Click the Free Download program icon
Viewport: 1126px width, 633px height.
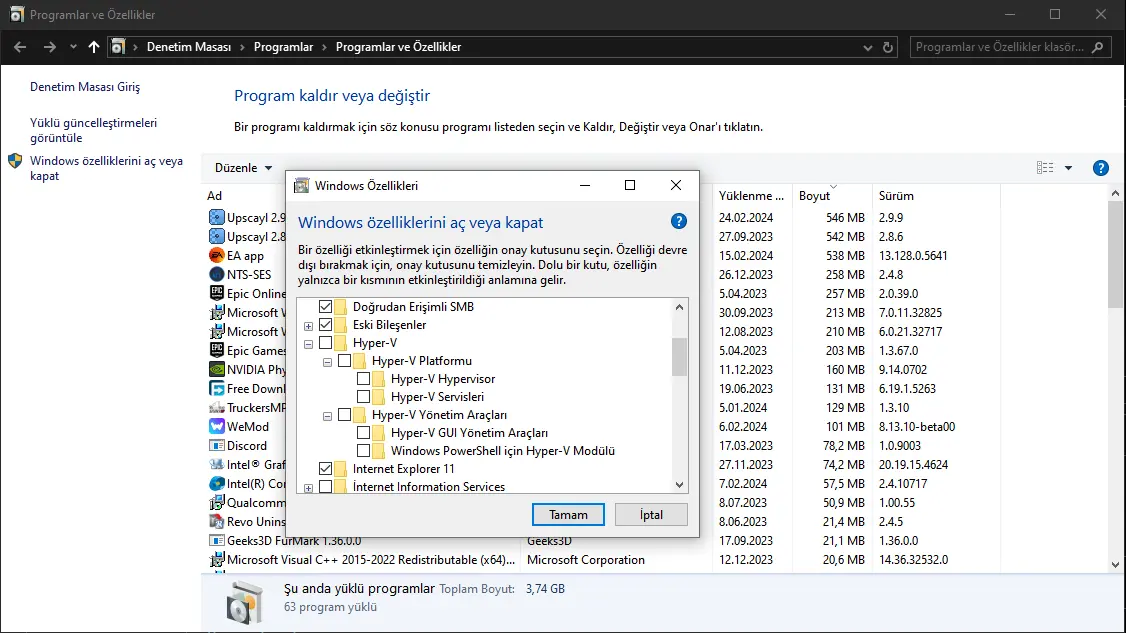(x=216, y=389)
